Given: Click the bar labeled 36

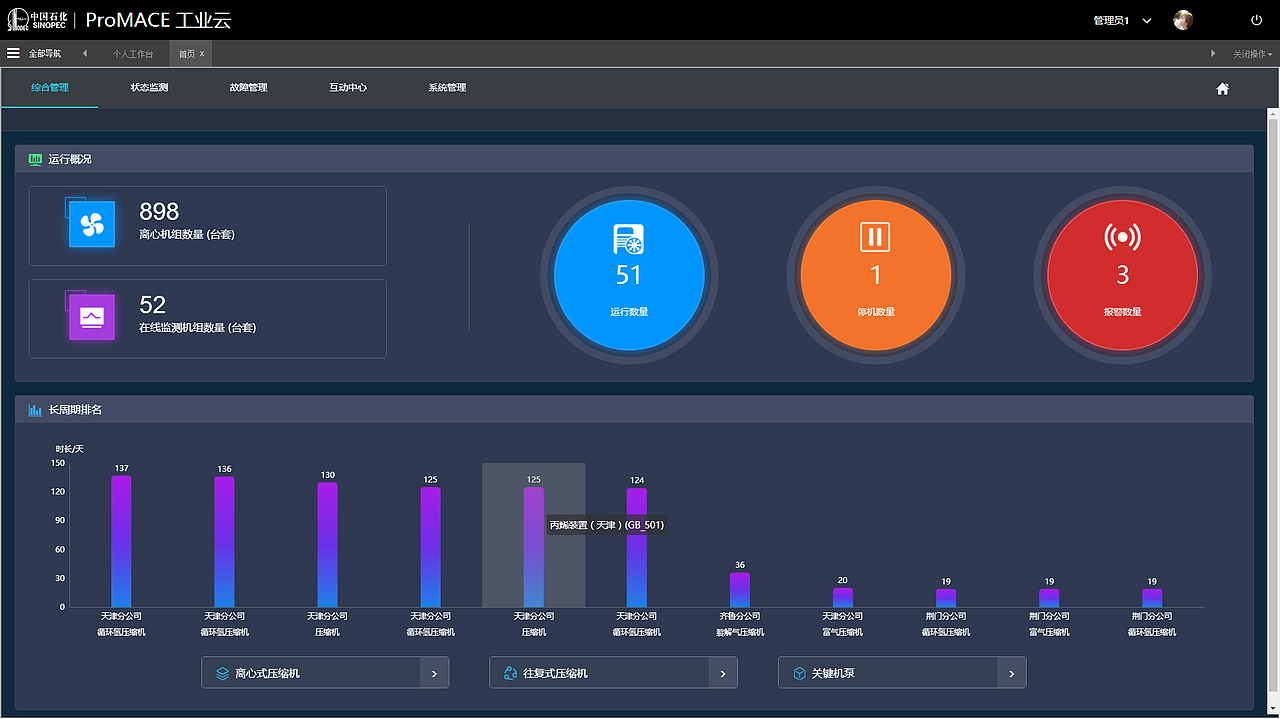Looking at the screenshot, I should click(x=740, y=590).
